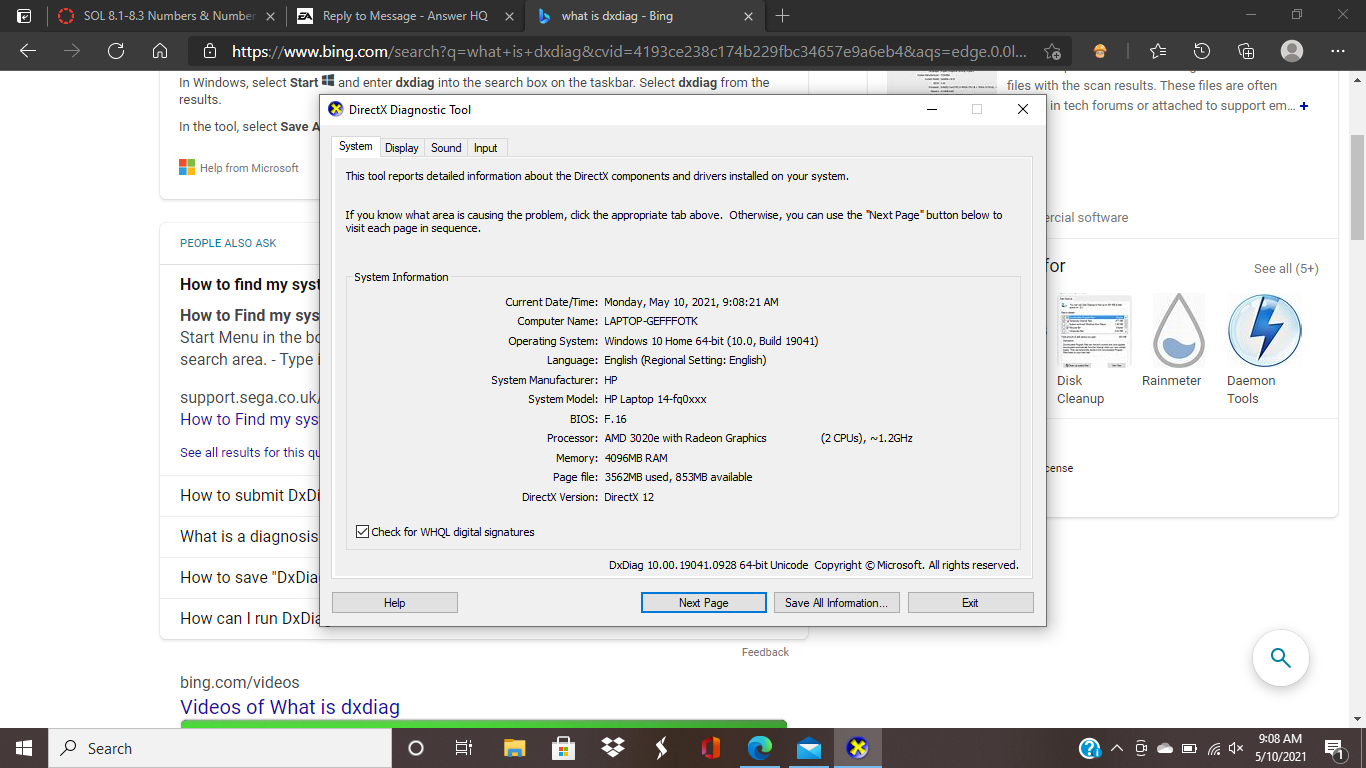
Task: Open Dropbox from the taskbar
Action: point(611,747)
